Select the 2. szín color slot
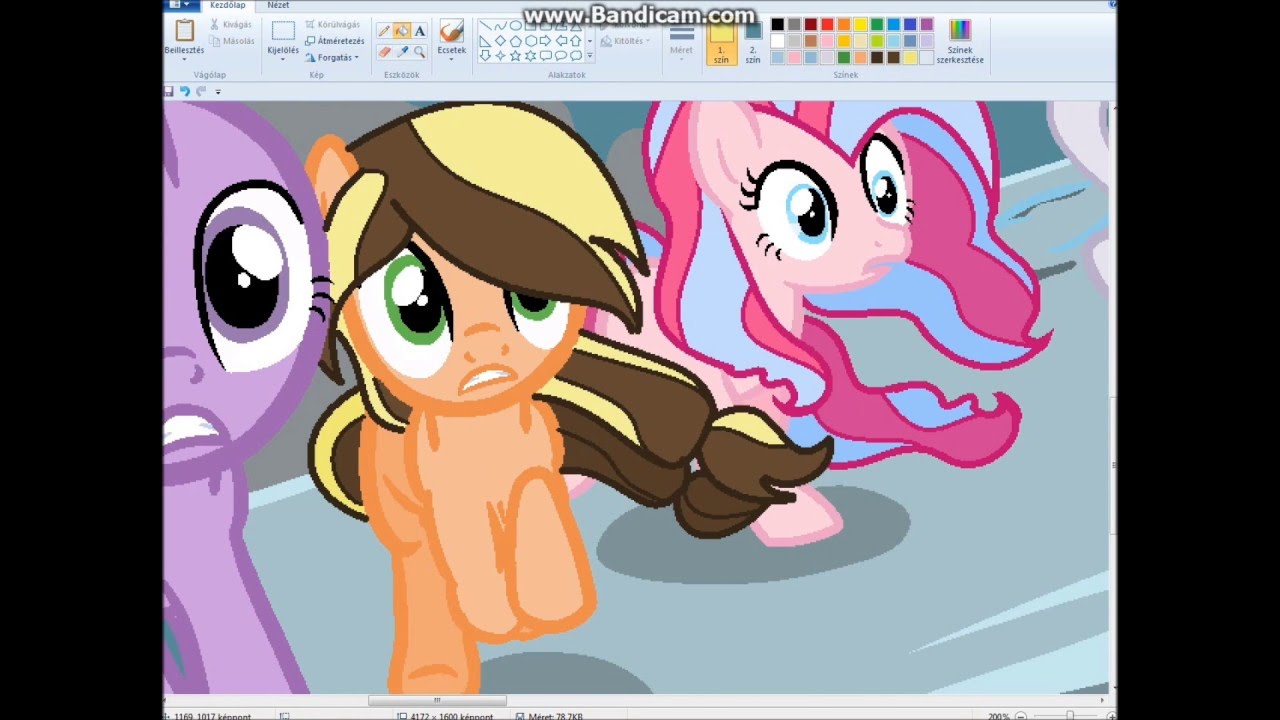Image resolution: width=1280 pixels, height=720 pixels. tap(753, 41)
